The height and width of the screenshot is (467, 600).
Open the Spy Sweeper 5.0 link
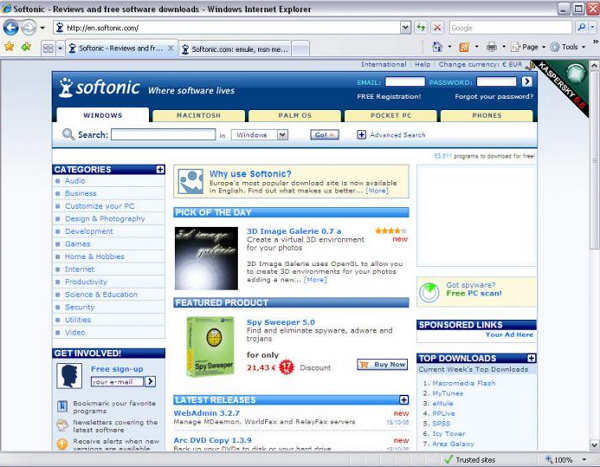click(x=280, y=322)
